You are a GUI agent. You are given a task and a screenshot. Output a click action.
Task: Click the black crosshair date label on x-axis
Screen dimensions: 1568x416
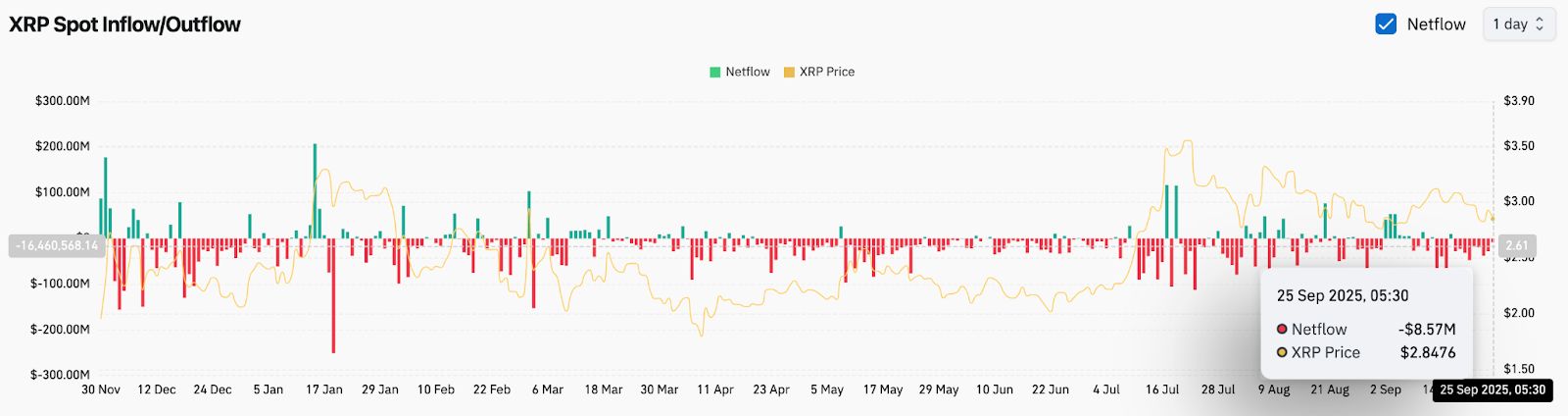point(1492,390)
